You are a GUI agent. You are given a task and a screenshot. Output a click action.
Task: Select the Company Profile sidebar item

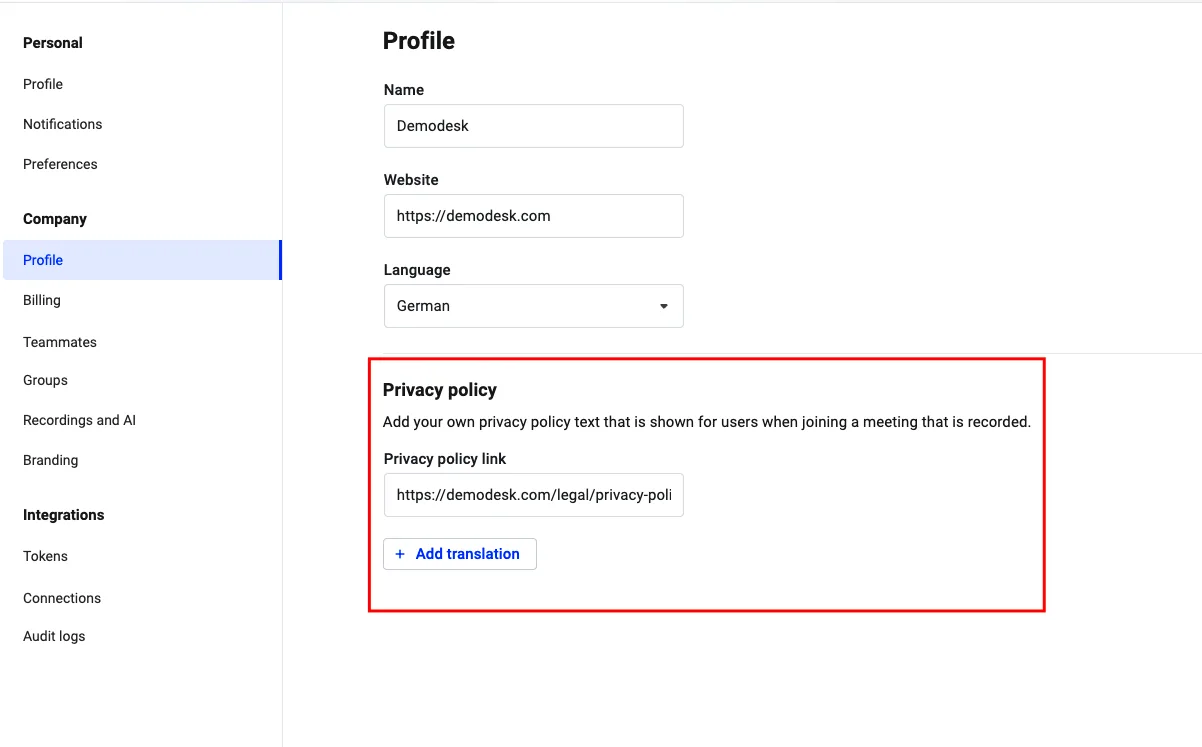(142, 260)
